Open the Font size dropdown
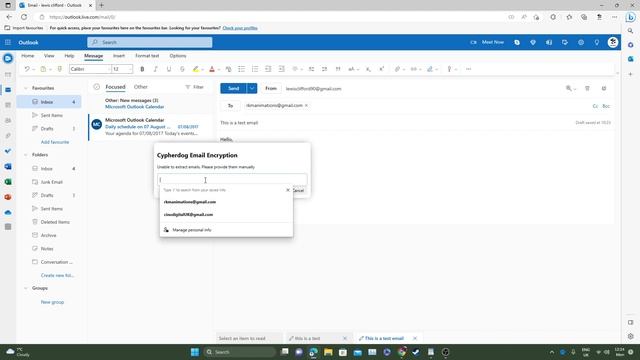Screen dimensions: 640x360 [122, 69]
